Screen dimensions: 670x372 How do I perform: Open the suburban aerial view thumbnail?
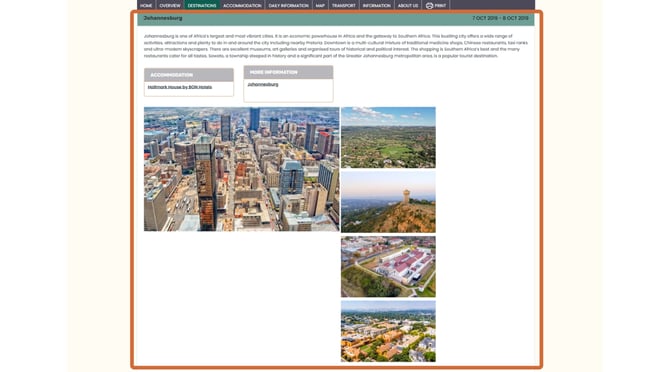pos(388,331)
